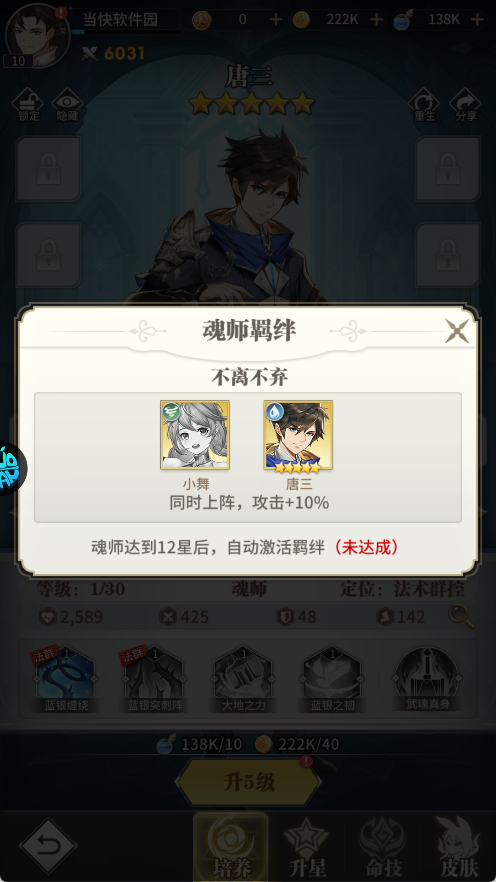Open stat details with magnifier icon
496x882 pixels.
click(x=461, y=616)
